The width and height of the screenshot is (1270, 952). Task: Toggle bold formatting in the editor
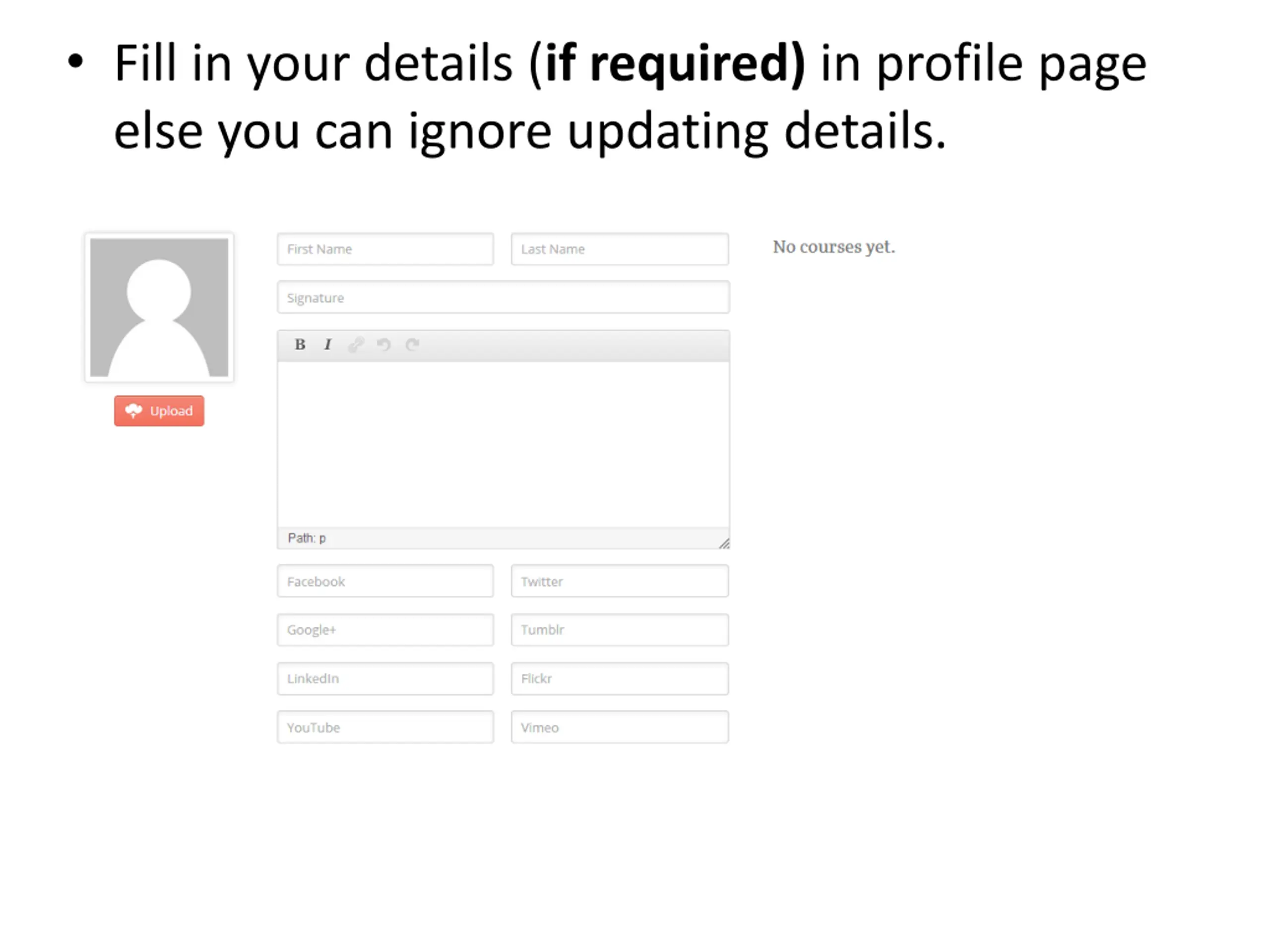(x=300, y=344)
